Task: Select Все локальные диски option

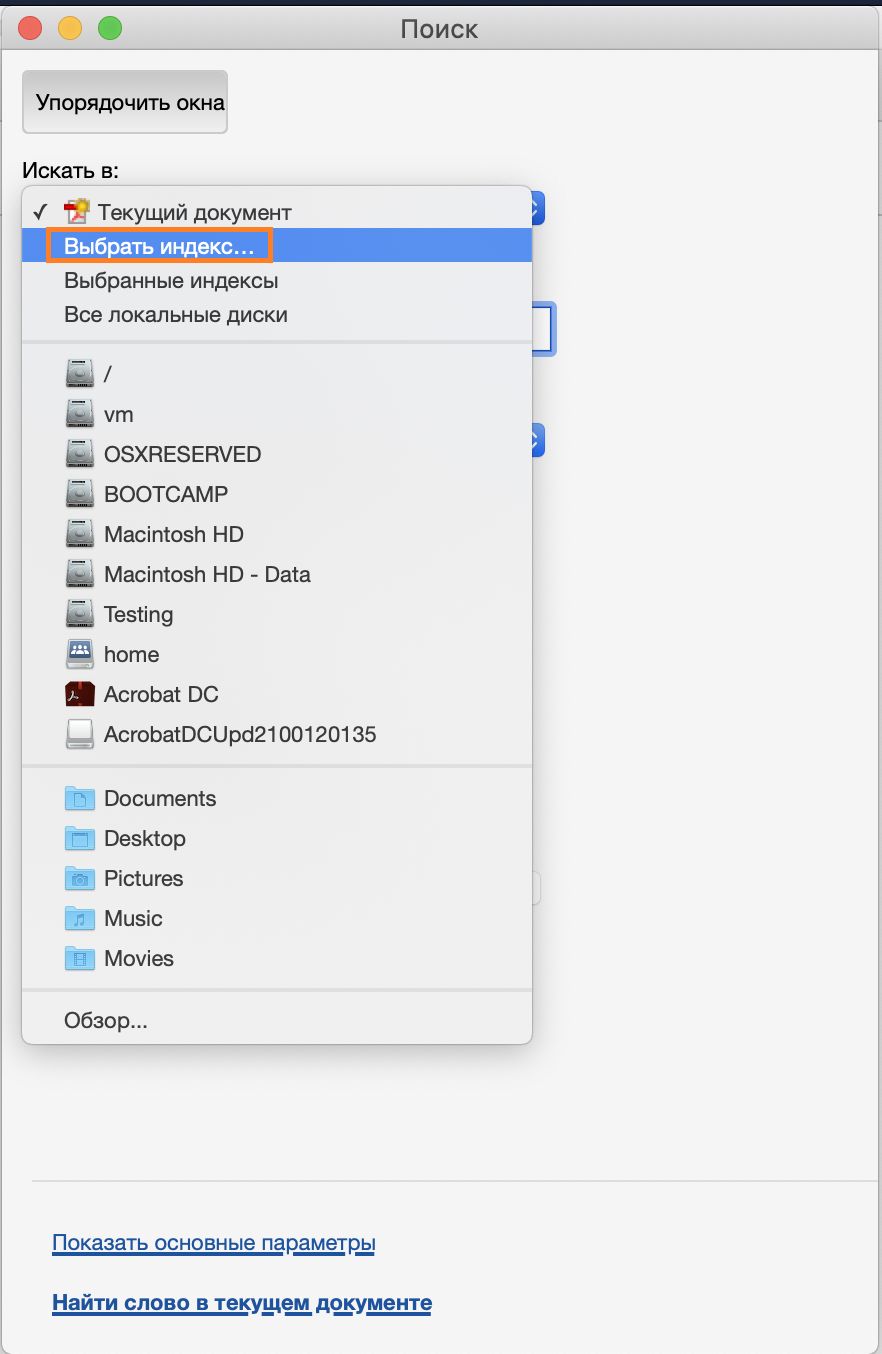Action: [x=176, y=315]
